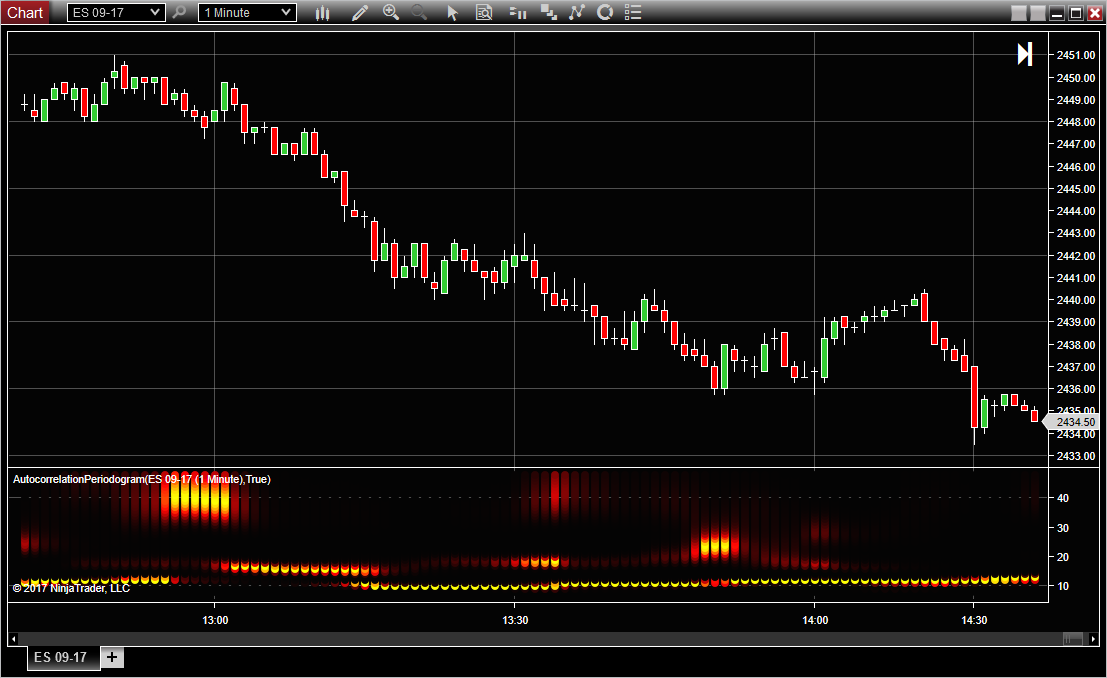Image resolution: width=1107 pixels, height=678 pixels.
Task: Click the 40 value on periodogram scale
Action: (1063, 498)
